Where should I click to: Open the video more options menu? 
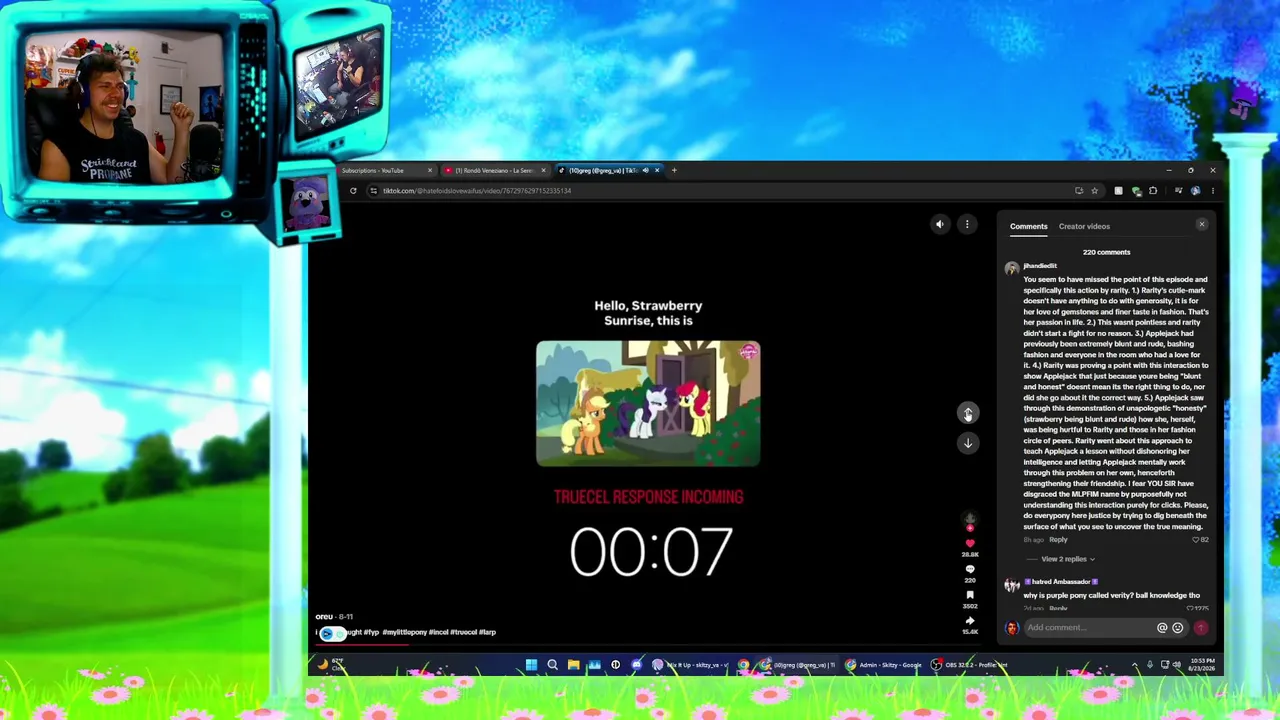click(967, 225)
